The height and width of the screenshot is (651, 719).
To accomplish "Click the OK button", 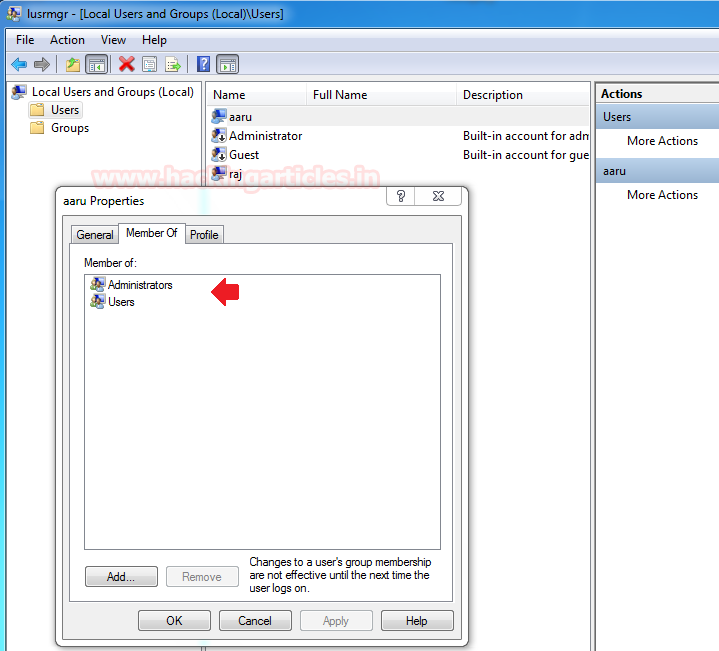I will pos(174,620).
